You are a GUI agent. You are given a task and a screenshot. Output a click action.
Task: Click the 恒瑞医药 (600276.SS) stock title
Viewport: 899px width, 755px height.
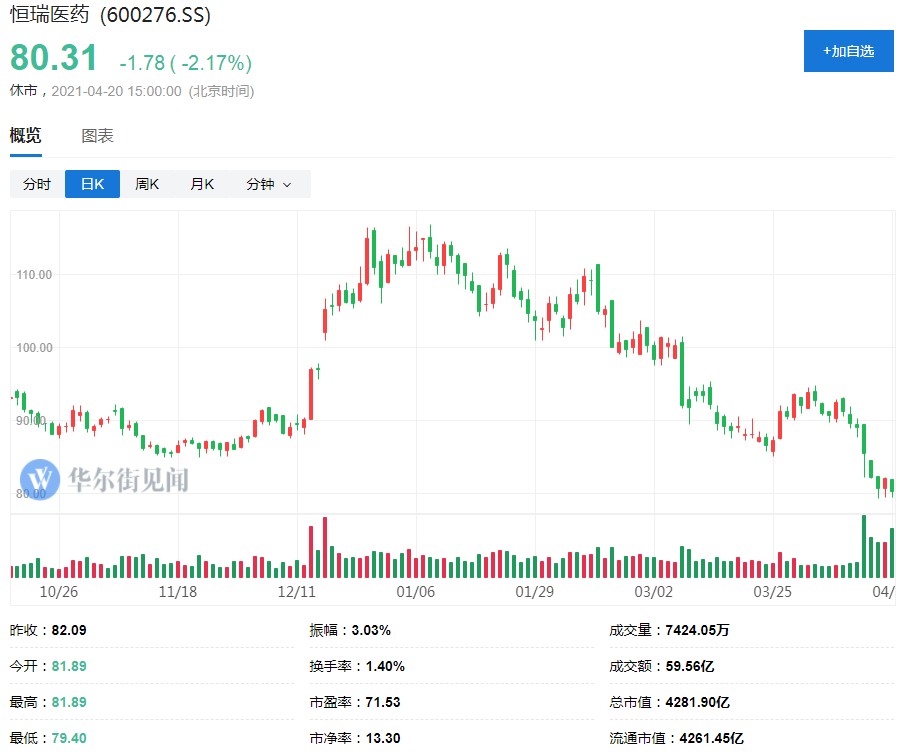(x=110, y=17)
